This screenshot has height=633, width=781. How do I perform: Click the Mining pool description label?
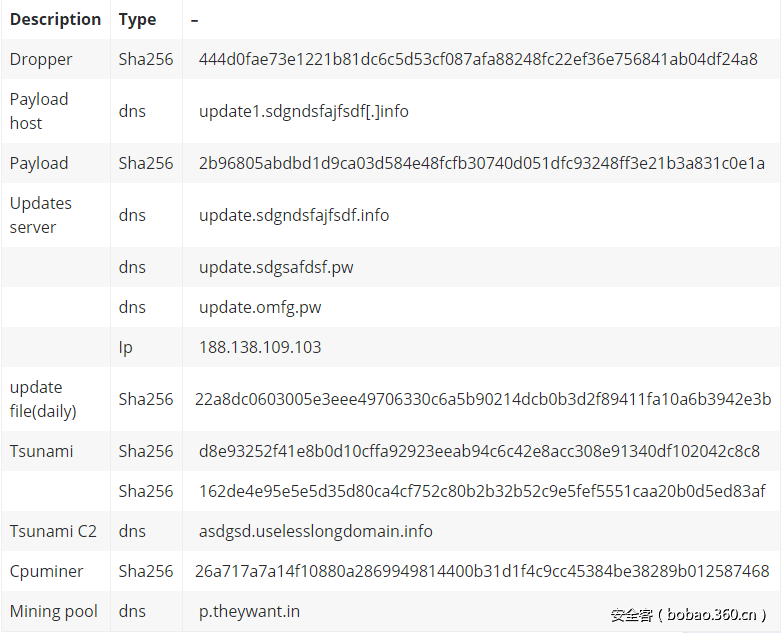click(x=54, y=611)
